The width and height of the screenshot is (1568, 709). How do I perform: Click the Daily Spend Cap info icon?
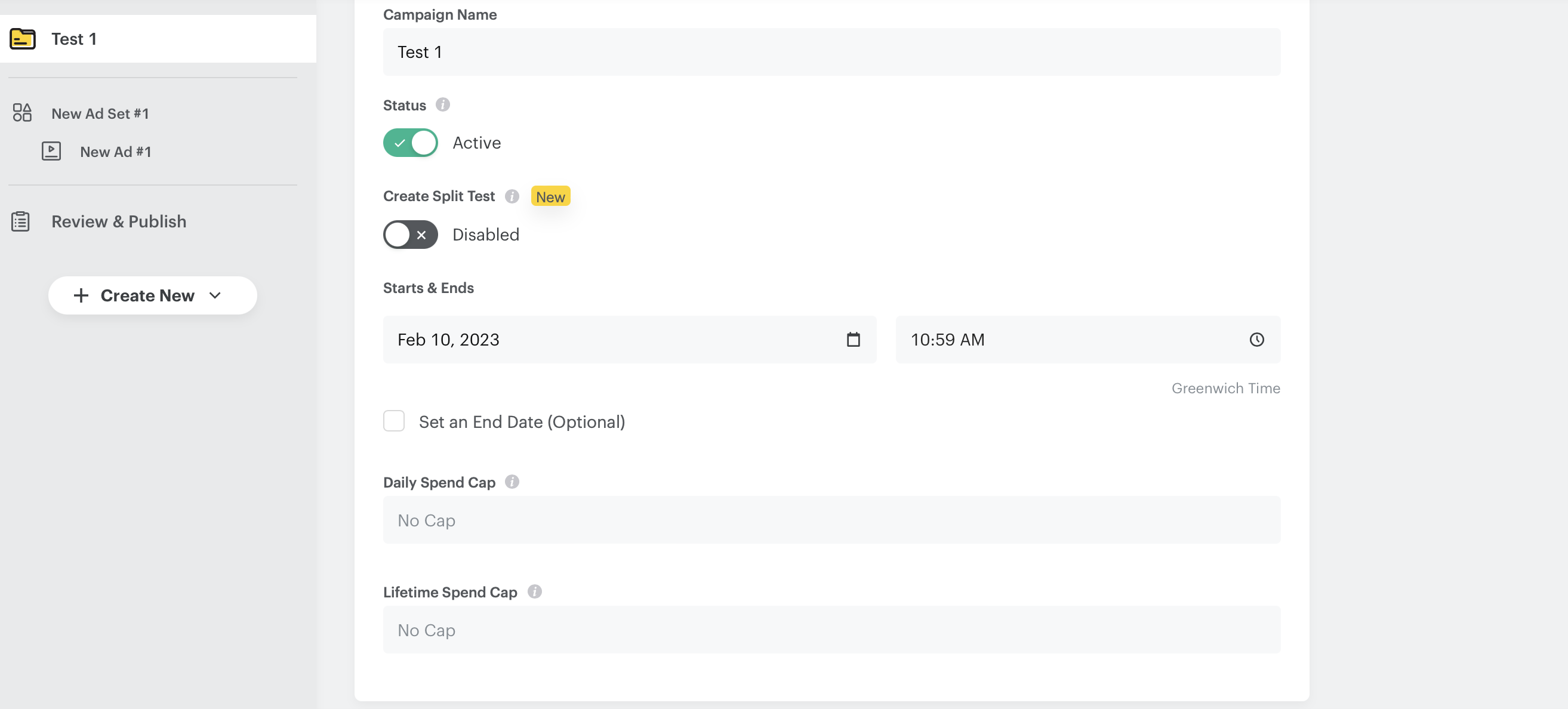pyautogui.click(x=512, y=482)
